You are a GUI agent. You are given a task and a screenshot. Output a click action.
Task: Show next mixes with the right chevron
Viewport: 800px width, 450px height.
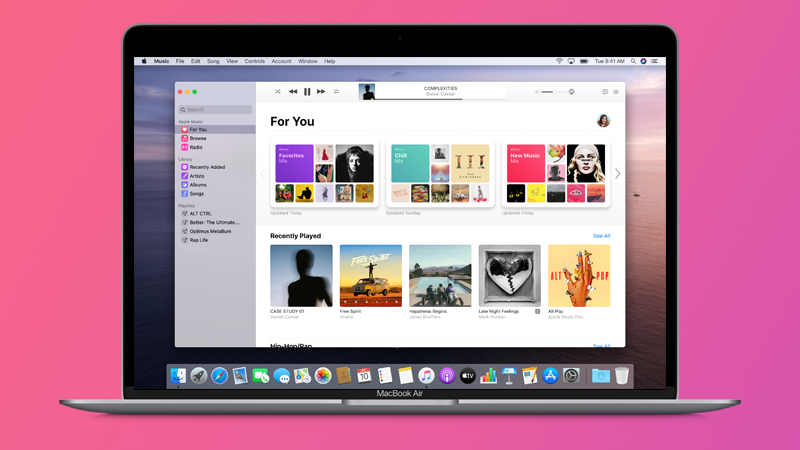pyautogui.click(x=617, y=173)
